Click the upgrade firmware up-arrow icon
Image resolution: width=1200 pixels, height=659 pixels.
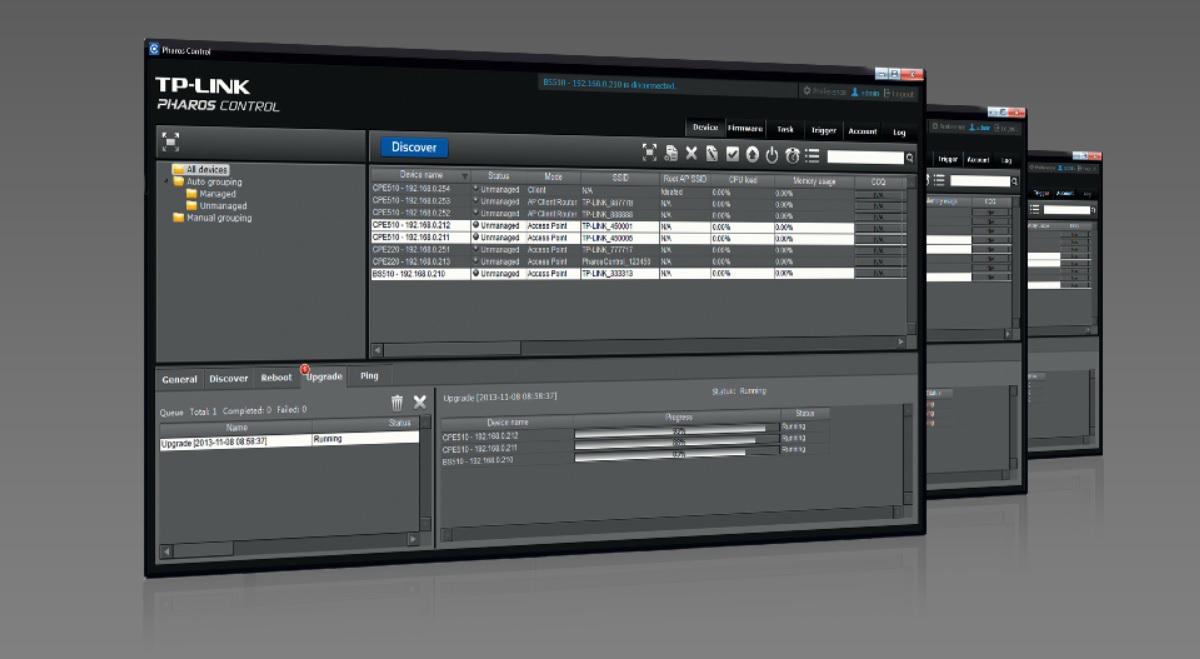752,155
